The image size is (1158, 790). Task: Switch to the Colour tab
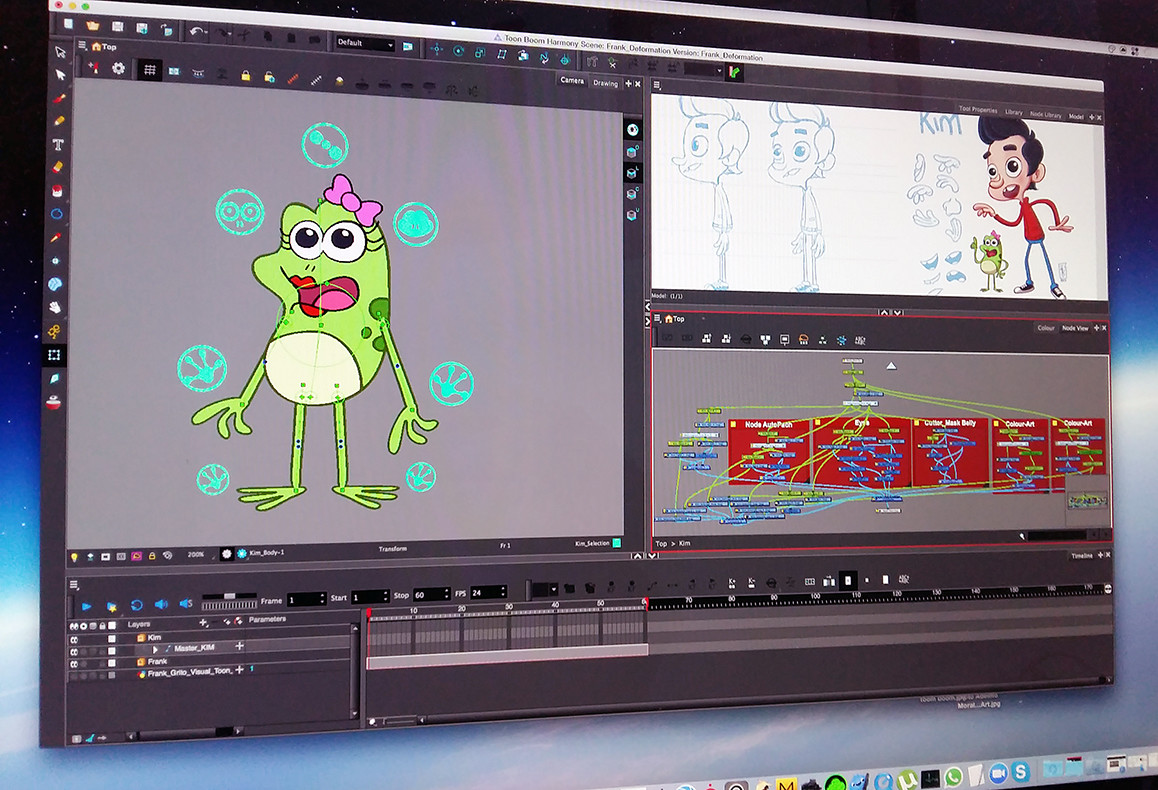1046,328
